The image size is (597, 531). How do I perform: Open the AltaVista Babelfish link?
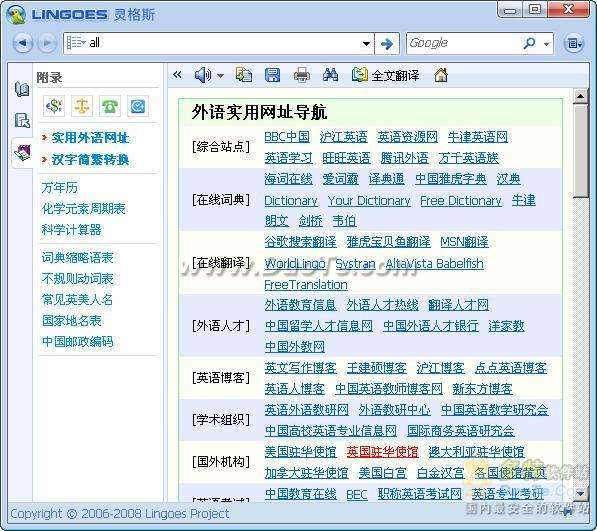(434, 263)
